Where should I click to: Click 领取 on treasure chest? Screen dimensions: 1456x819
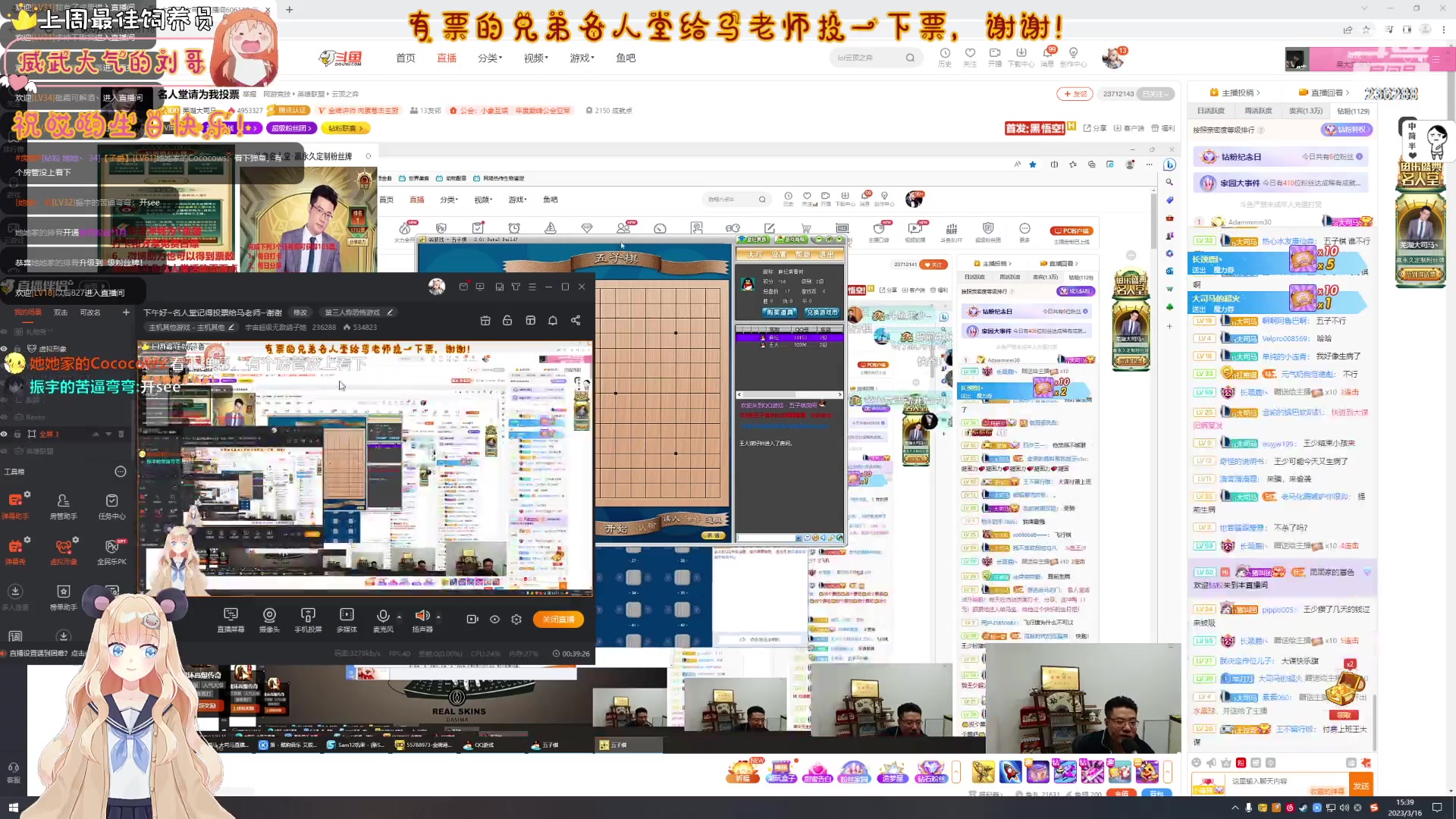(1344, 715)
